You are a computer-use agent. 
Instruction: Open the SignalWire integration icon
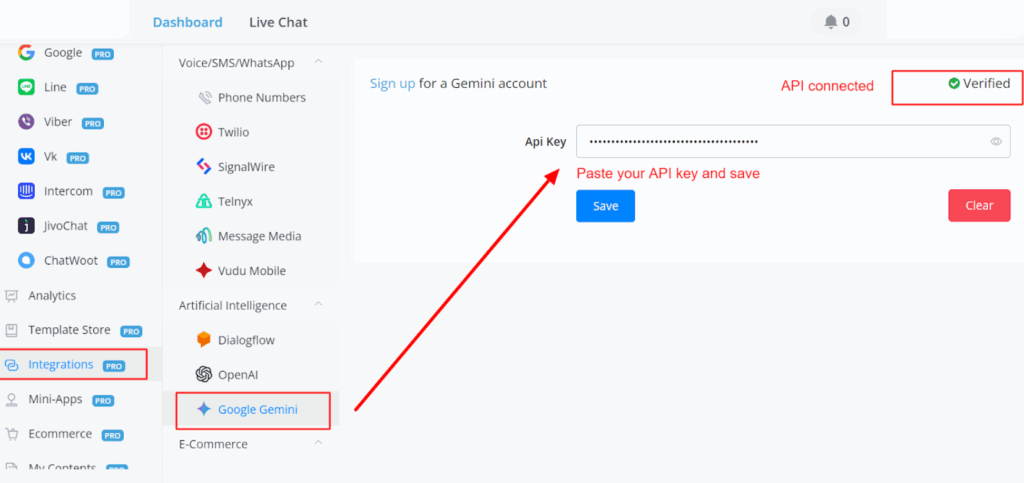[204, 167]
